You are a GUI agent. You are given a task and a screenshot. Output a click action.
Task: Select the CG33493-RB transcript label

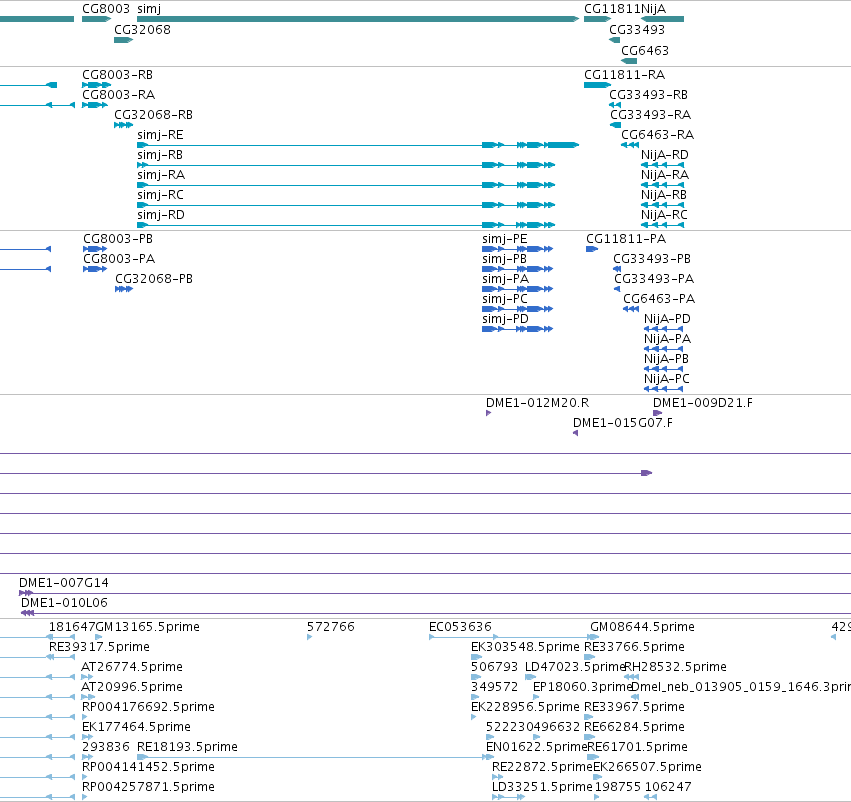tap(648, 94)
